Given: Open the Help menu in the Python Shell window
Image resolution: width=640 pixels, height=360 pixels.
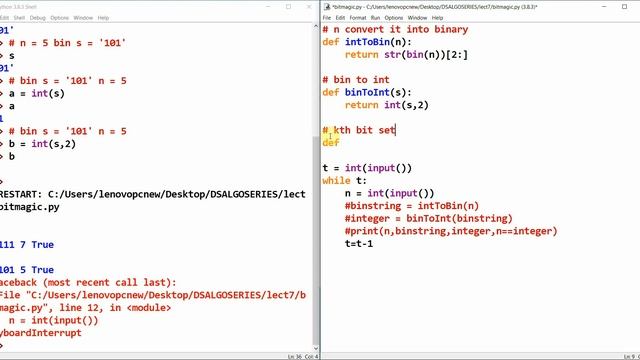Looking at the screenshot, I should tap(103, 18).
